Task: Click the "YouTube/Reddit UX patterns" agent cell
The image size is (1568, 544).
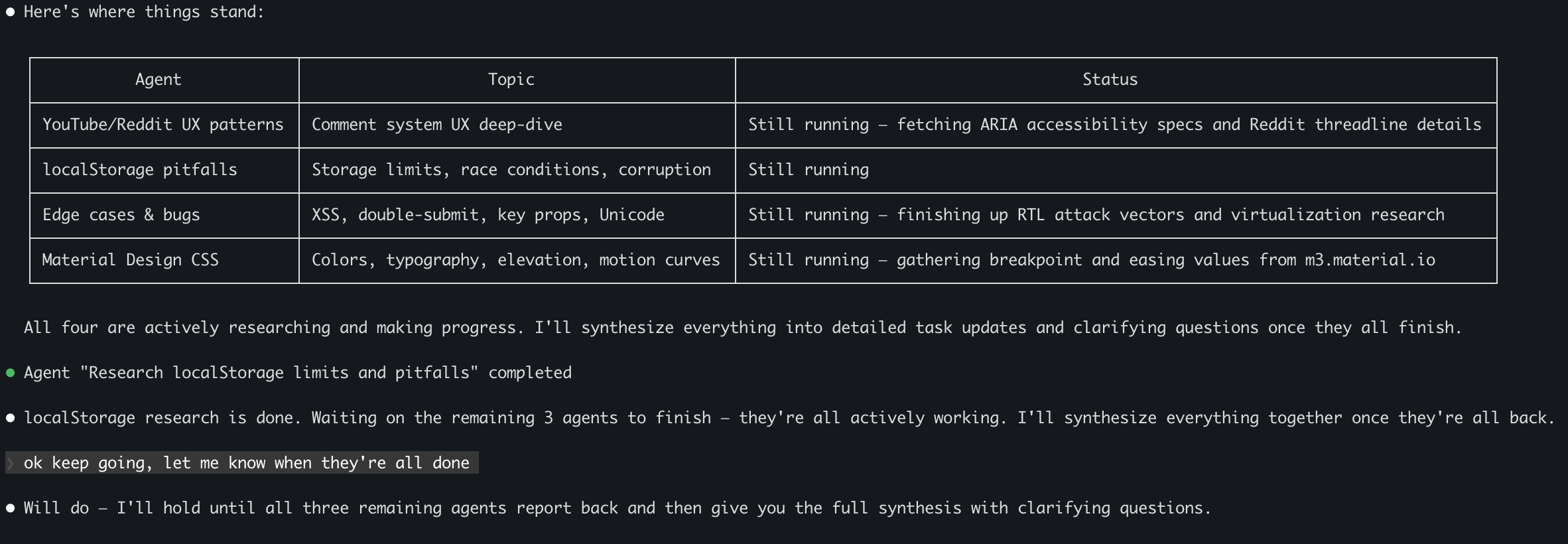Action: [163, 125]
